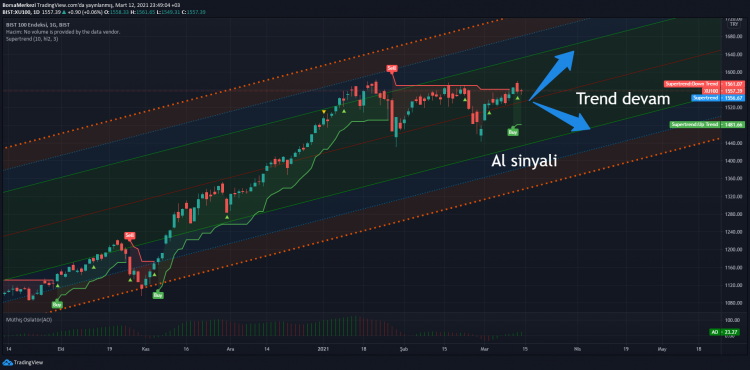Click the Eki date label on time axis

(x=61, y=349)
